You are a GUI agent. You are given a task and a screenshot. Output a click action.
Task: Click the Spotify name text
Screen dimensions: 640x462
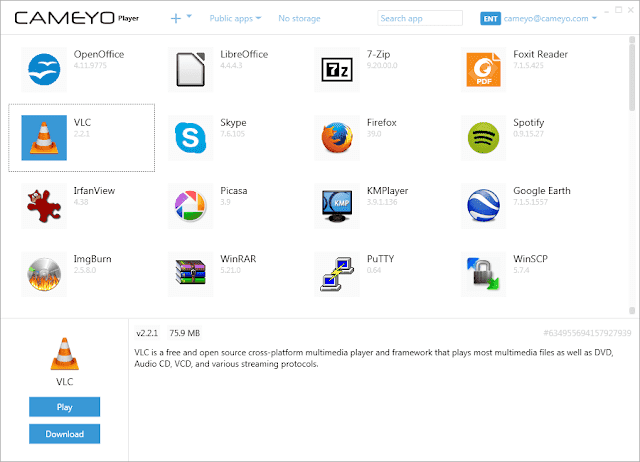(529, 122)
